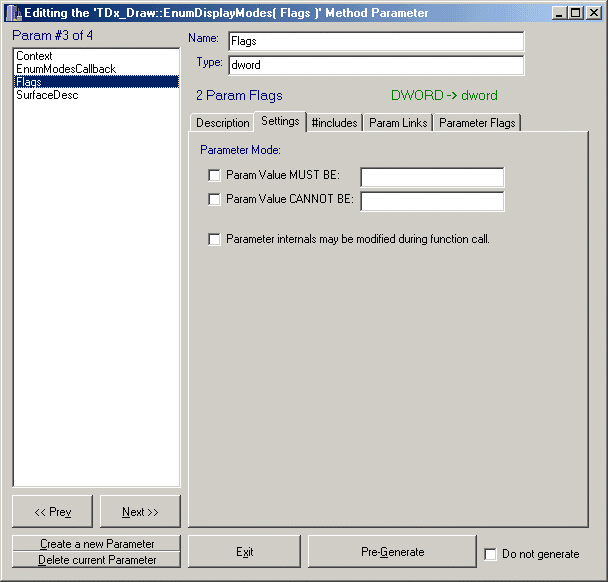Toggle Parameter internals may be modified checkbox
The width and height of the screenshot is (608, 582).
coord(214,239)
